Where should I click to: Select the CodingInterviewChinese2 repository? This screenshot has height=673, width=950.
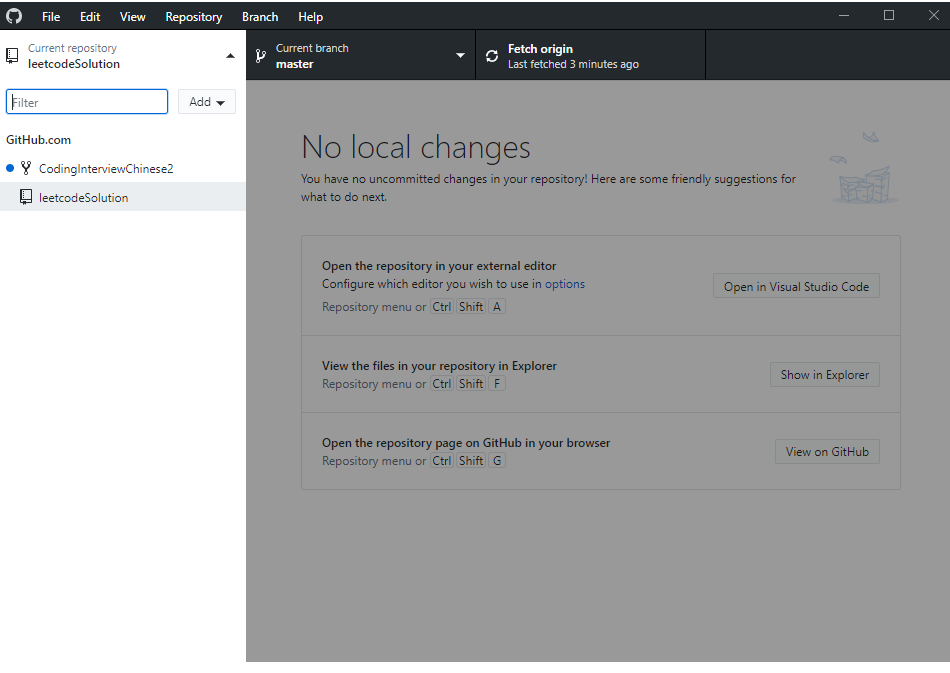(123, 168)
